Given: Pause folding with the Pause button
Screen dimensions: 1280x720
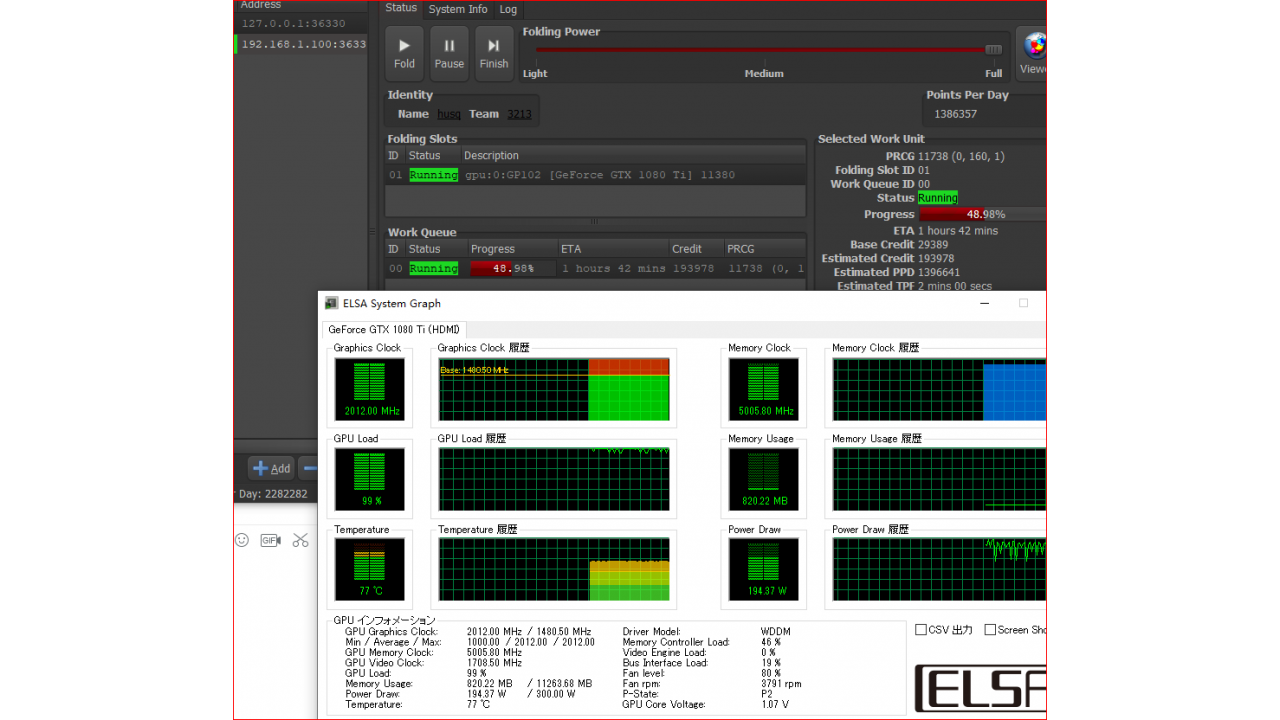Looking at the screenshot, I should click(x=449, y=53).
